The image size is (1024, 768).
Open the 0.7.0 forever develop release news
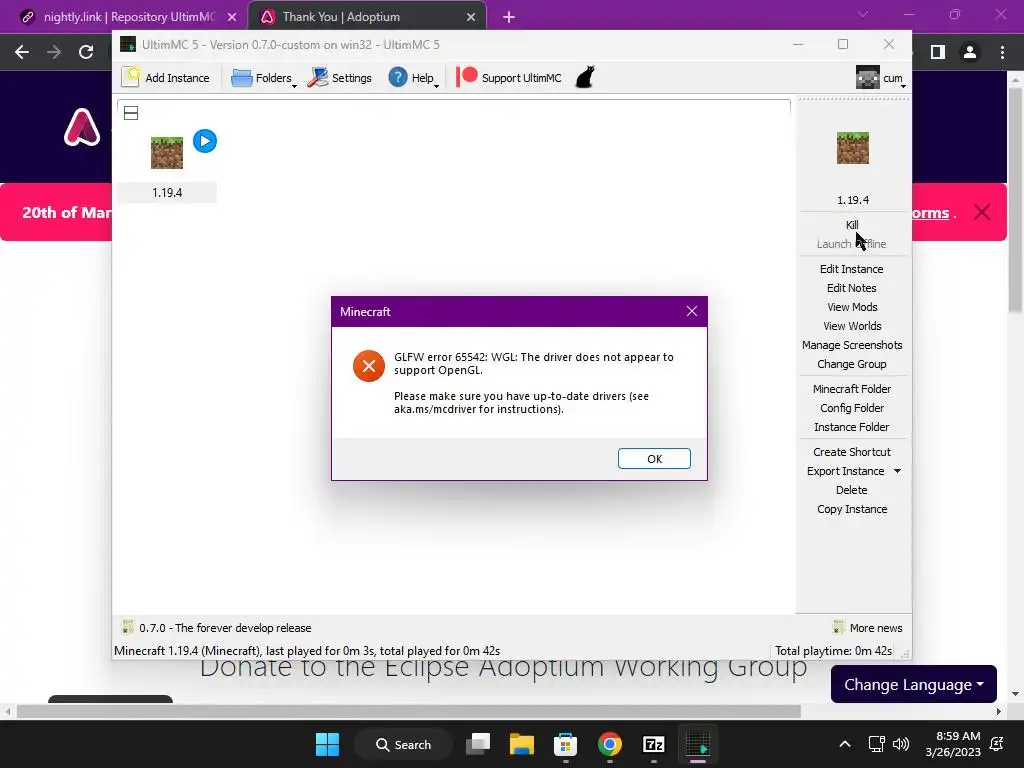(x=225, y=628)
